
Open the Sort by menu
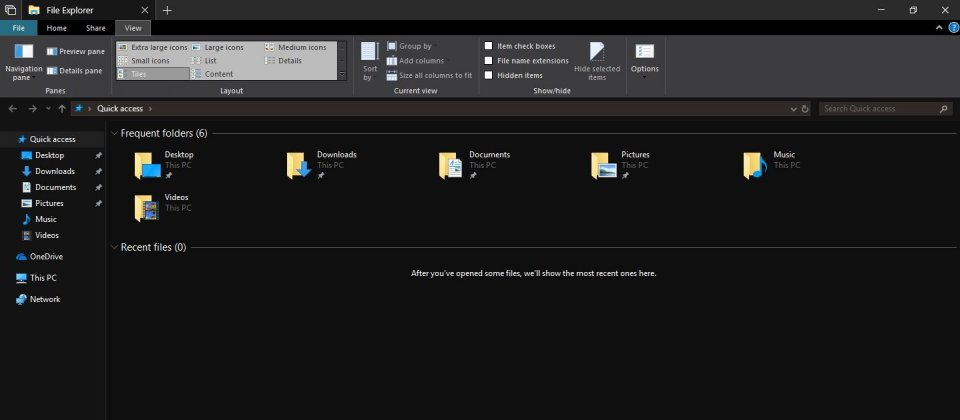370,62
